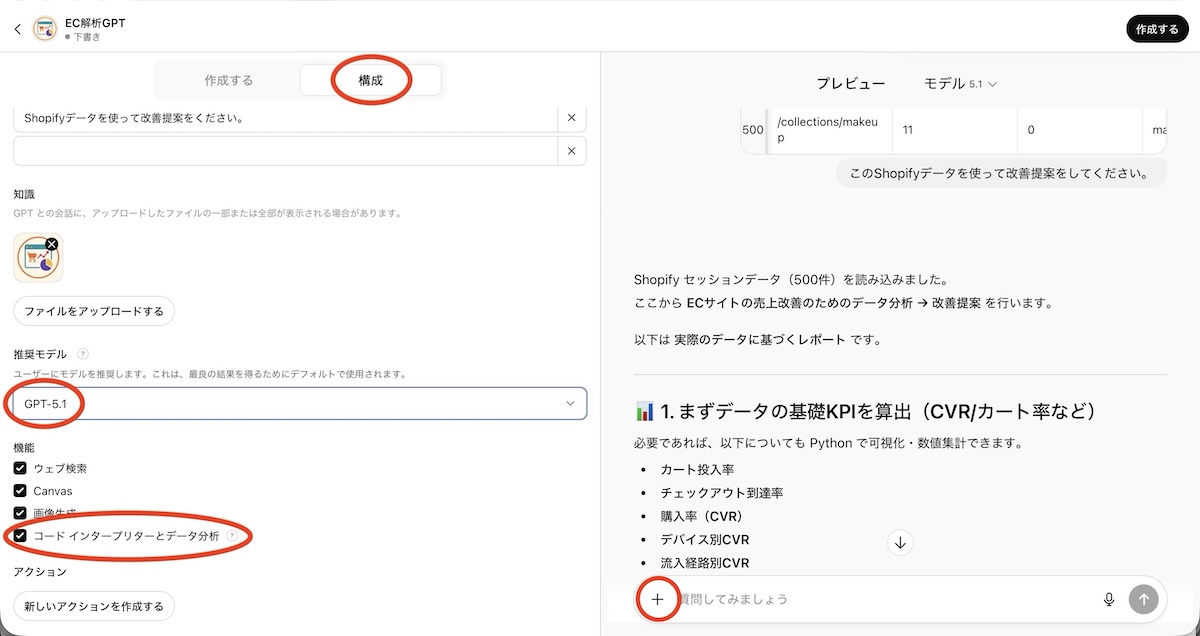The image size is (1200, 636).
Task: Clear the Shopify conversation starter with its X
Action: [x=571, y=117]
